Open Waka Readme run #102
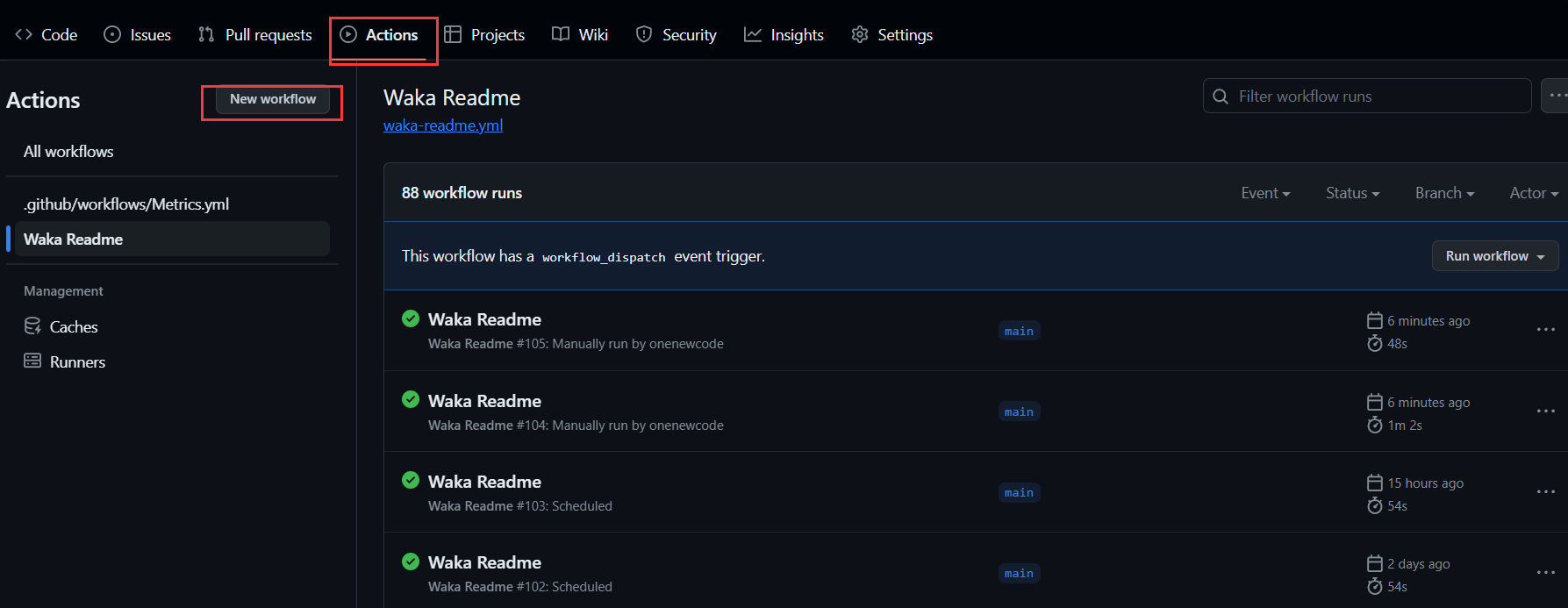The height and width of the screenshot is (608, 1568). (x=484, y=562)
